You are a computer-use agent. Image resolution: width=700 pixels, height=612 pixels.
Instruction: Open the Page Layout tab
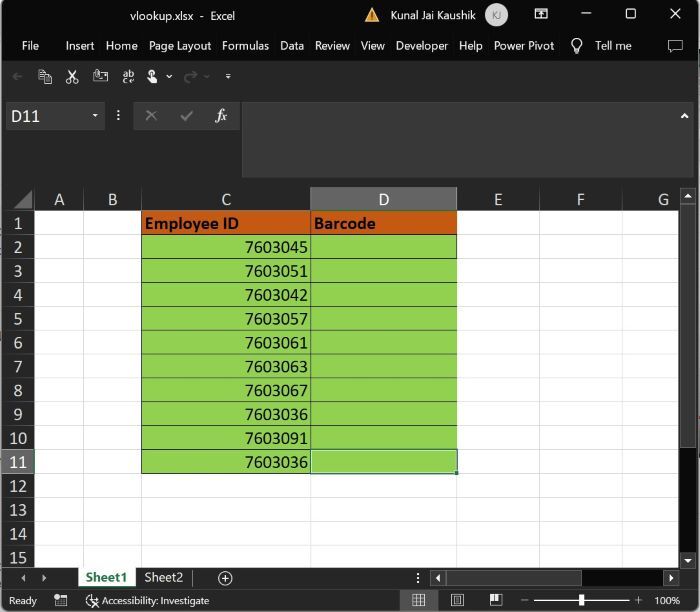pyautogui.click(x=180, y=46)
